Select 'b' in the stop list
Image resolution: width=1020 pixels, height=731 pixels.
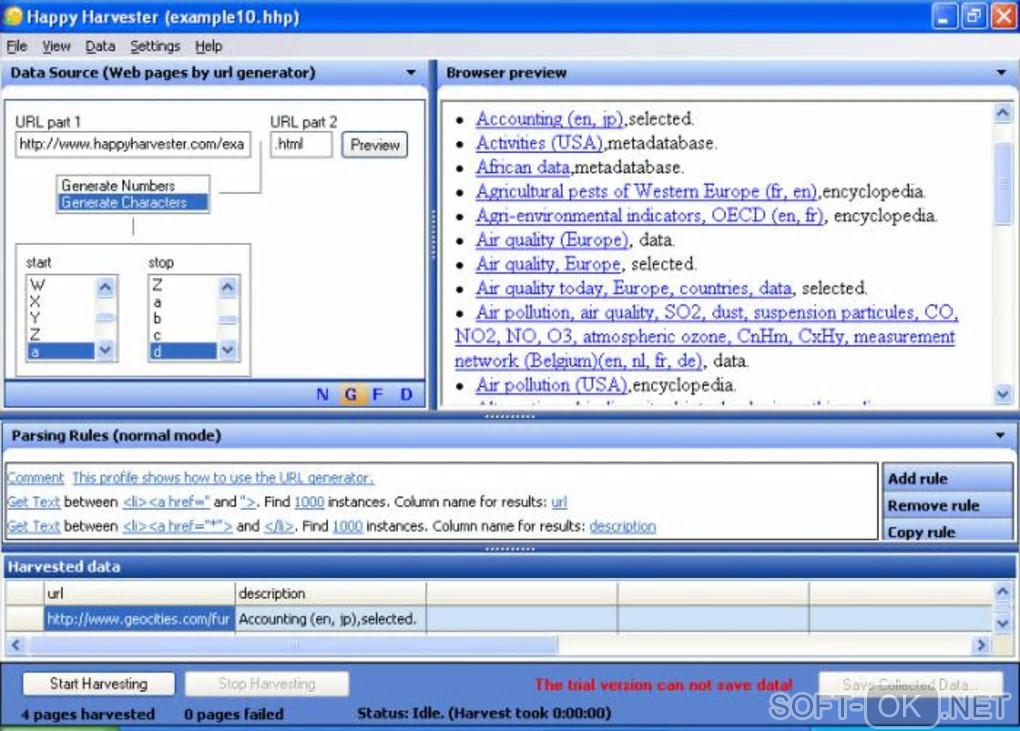183,318
